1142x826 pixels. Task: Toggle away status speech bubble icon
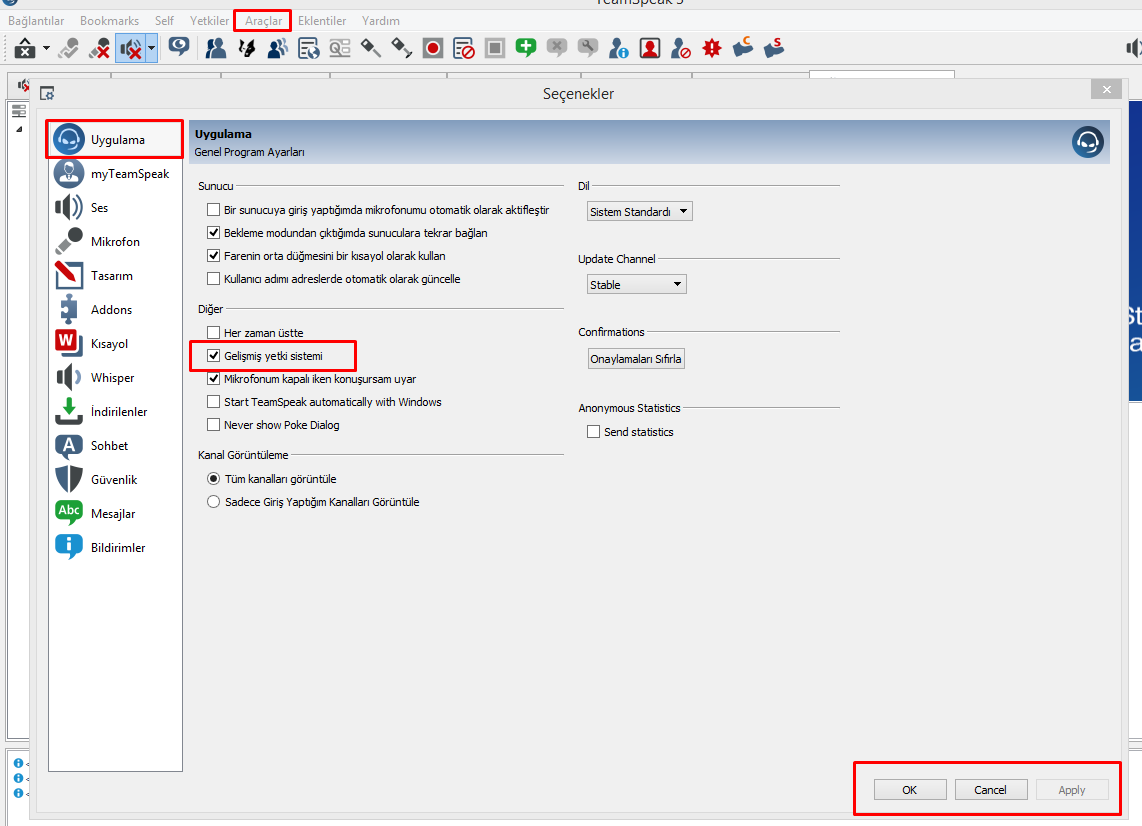tap(178, 47)
